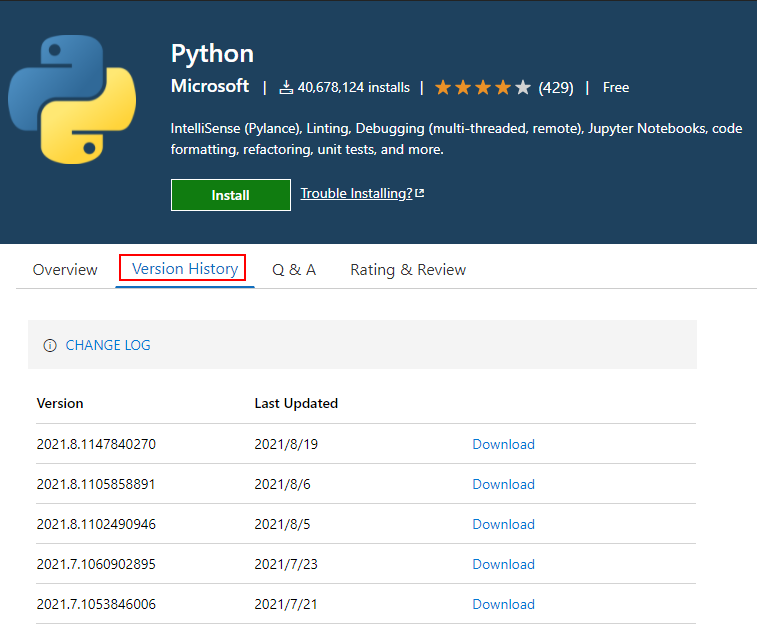
Task: Download version 2021.8.1105858891
Action: coord(504,484)
